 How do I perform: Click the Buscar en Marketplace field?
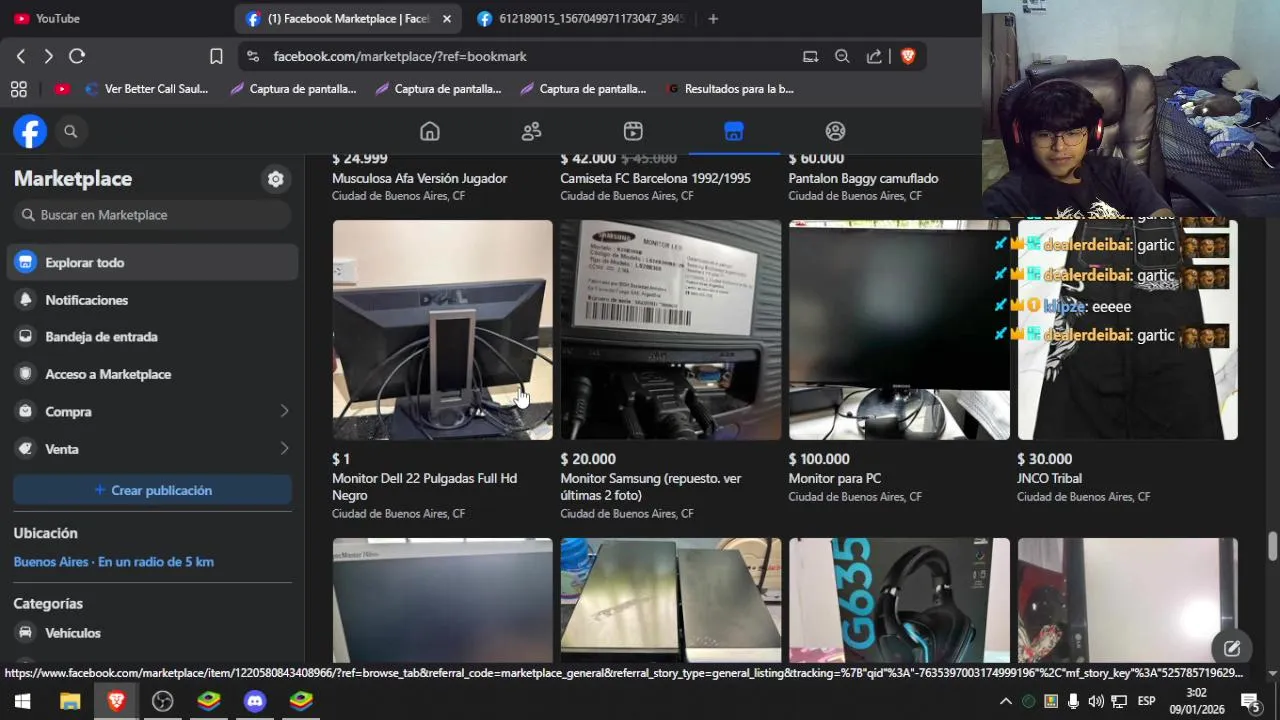click(152, 215)
